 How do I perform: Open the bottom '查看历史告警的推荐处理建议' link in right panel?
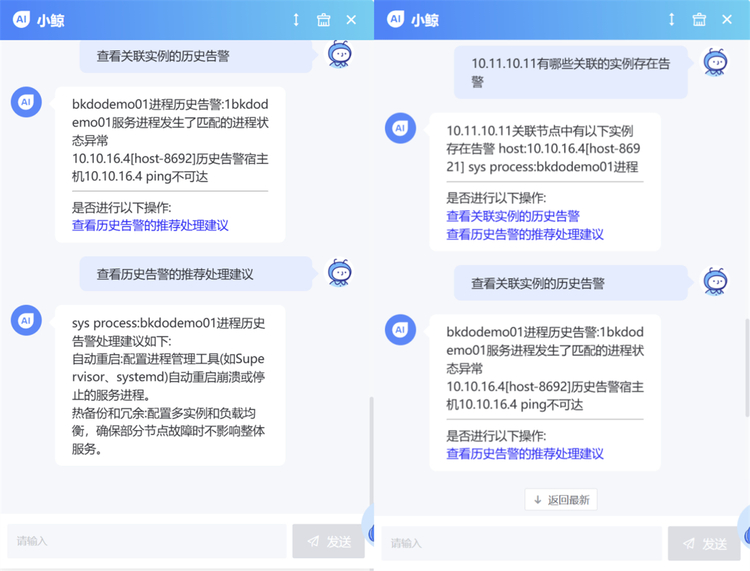pos(524,454)
